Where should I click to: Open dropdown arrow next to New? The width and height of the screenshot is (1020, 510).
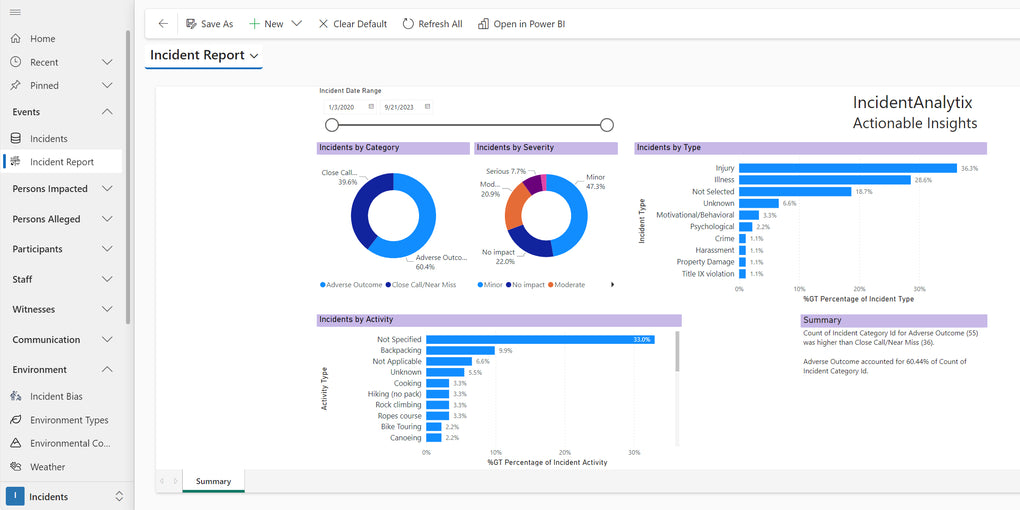pyautogui.click(x=297, y=24)
